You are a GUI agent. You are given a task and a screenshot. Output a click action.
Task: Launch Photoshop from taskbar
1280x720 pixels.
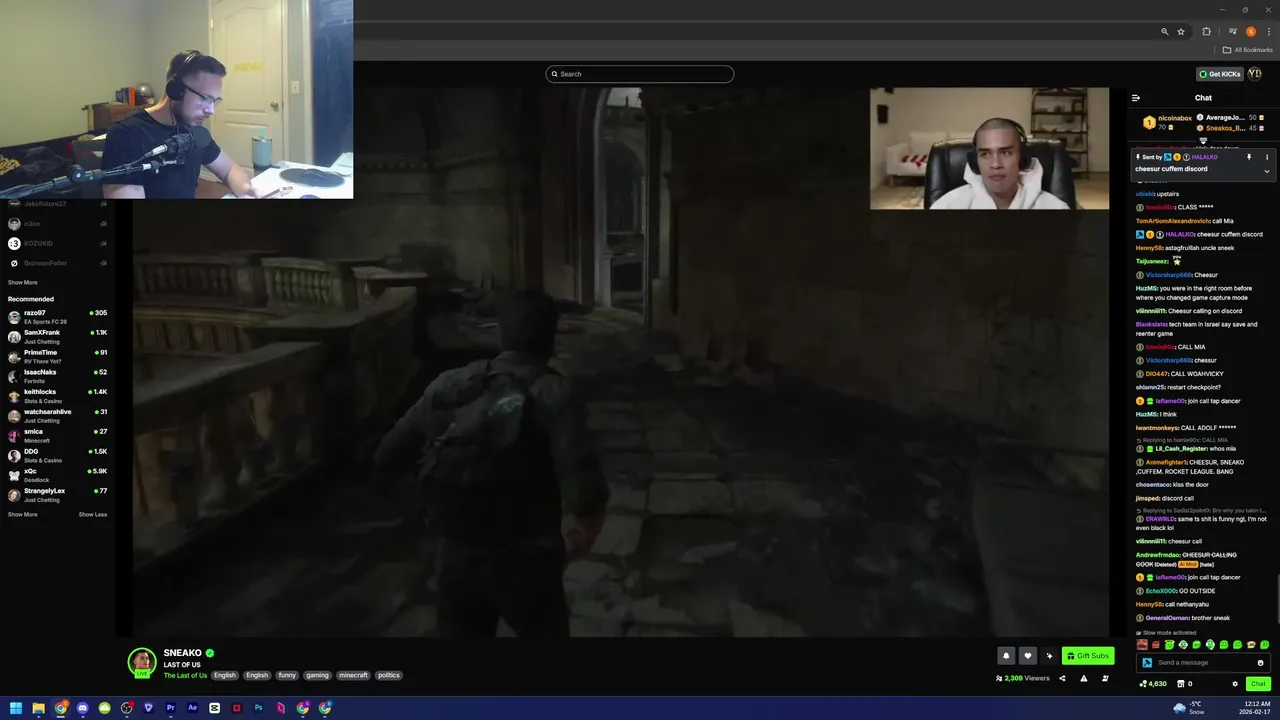258,708
